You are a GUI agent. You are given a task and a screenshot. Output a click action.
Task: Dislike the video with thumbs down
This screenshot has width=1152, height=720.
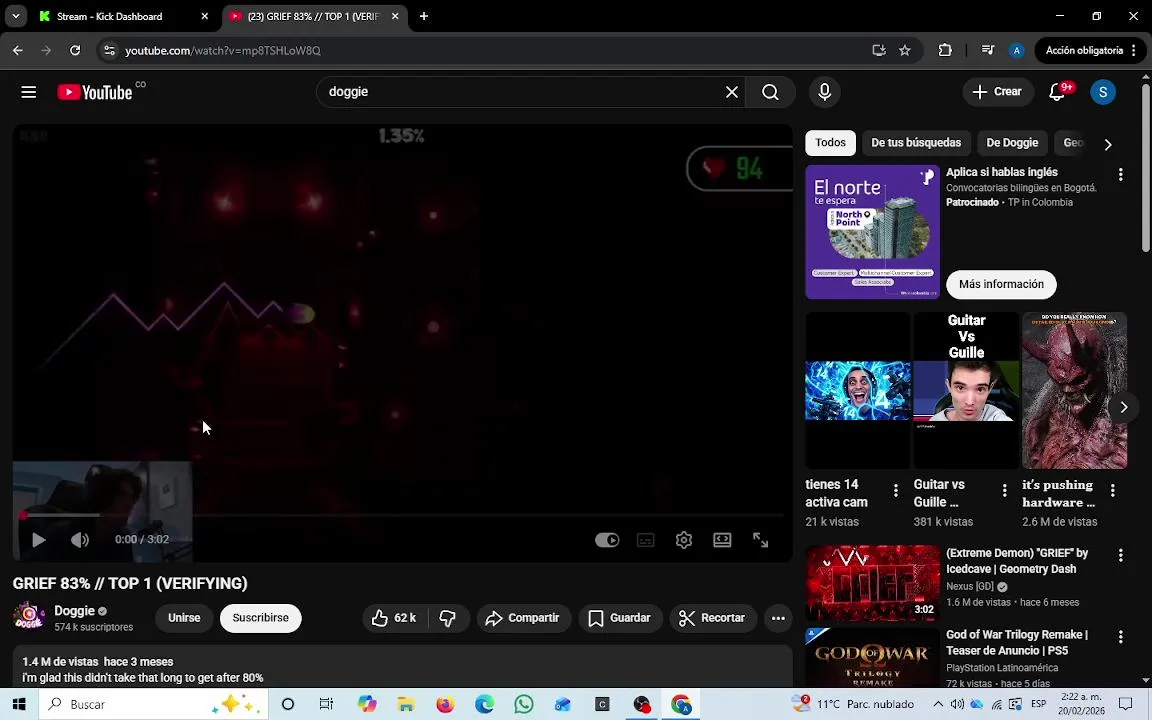(x=447, y=618)
